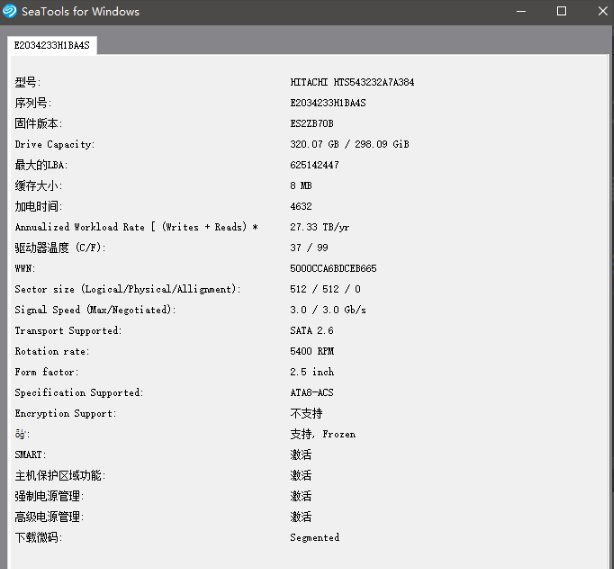
Task: Click the Sector size label
Action: [x=127, y=289]
